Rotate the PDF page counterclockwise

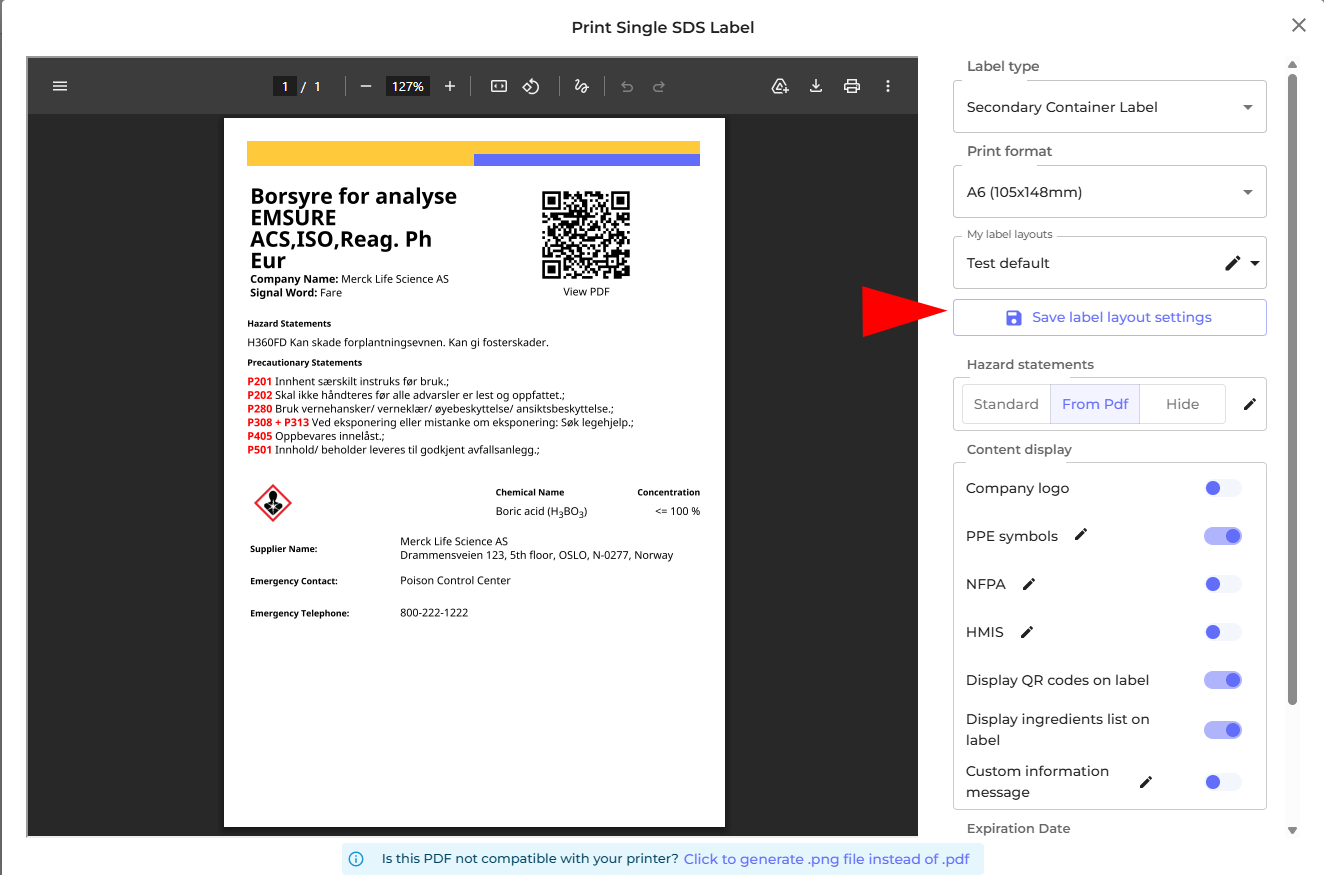pyautogui.click(x=531, y=87)
